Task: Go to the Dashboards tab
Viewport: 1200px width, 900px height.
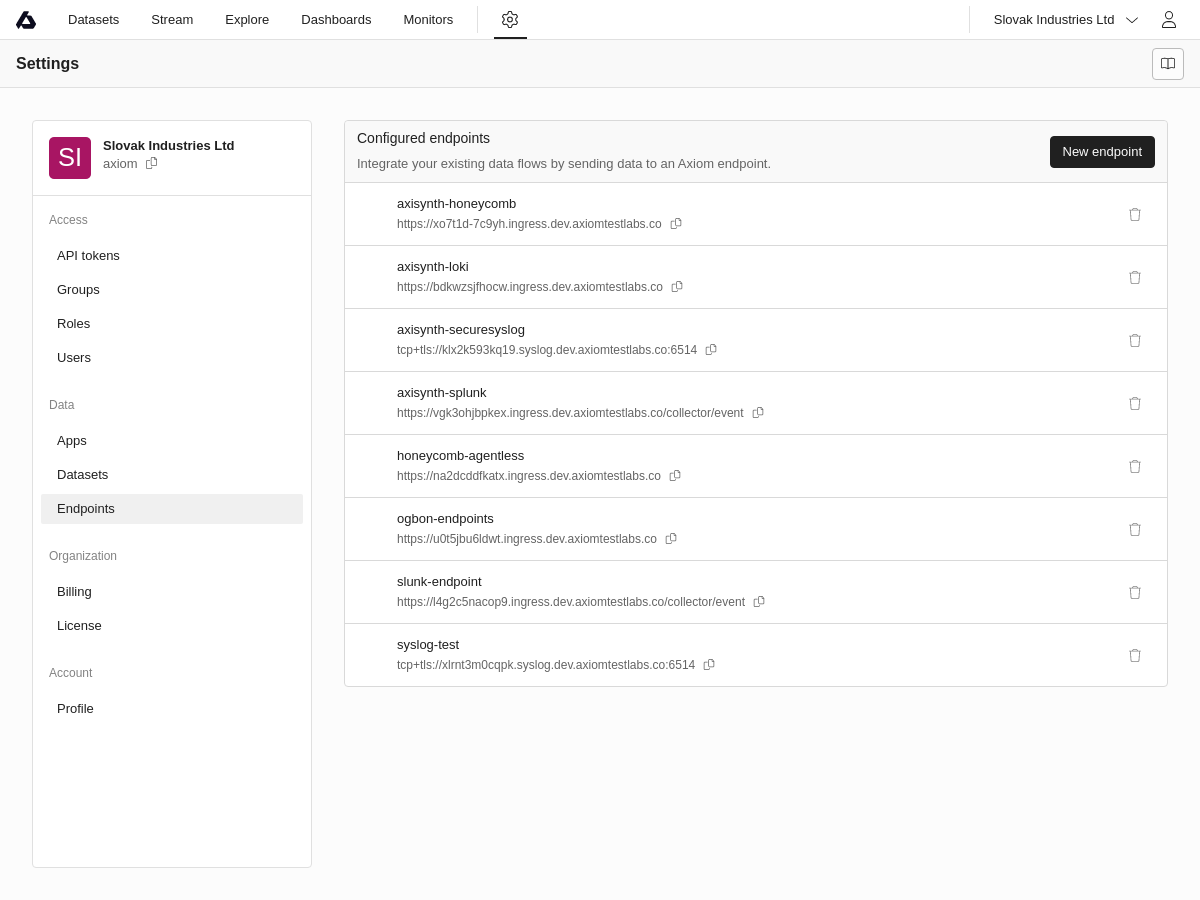Action: 336,20
